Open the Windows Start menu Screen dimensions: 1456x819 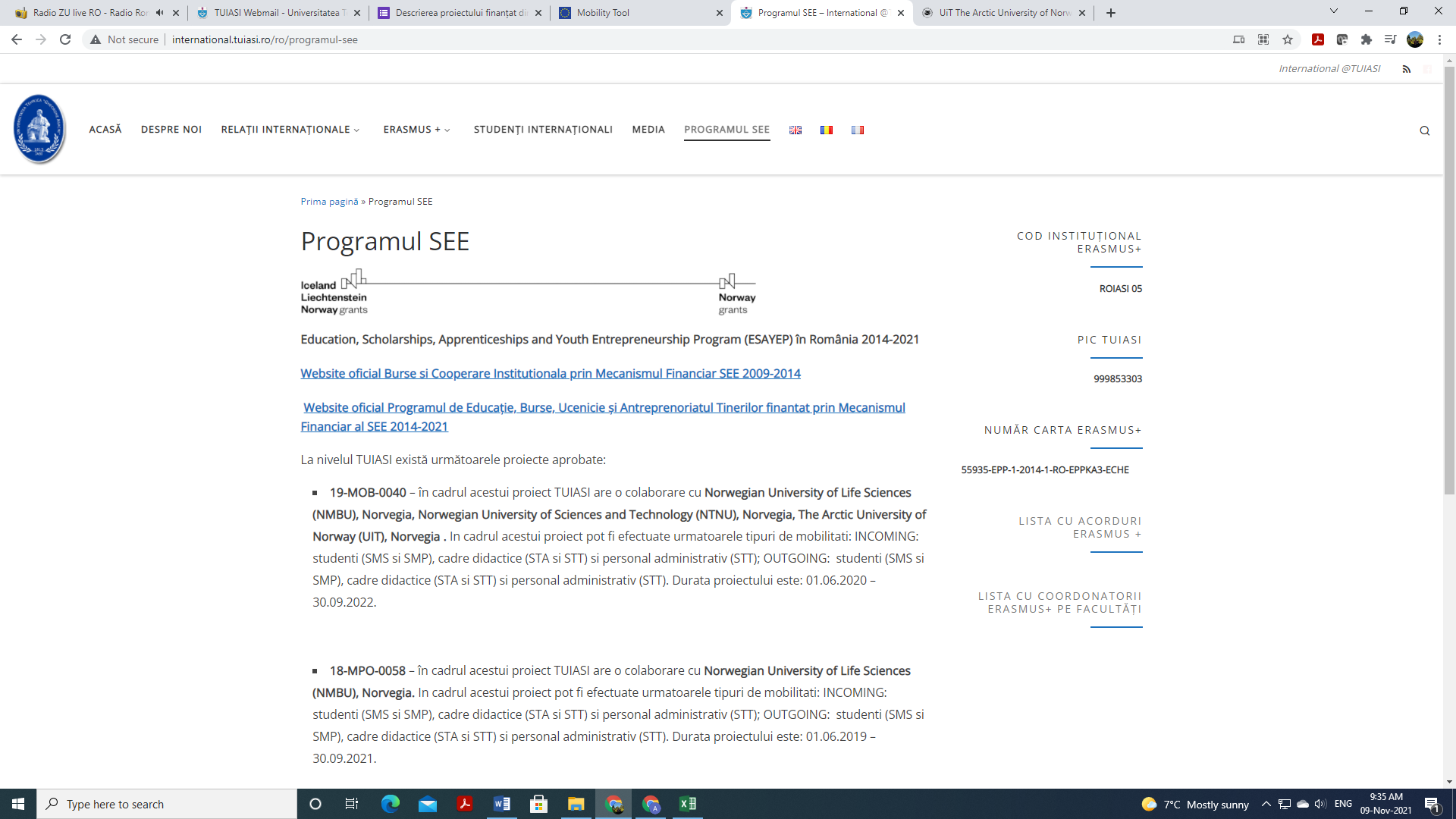coord(18,804)
